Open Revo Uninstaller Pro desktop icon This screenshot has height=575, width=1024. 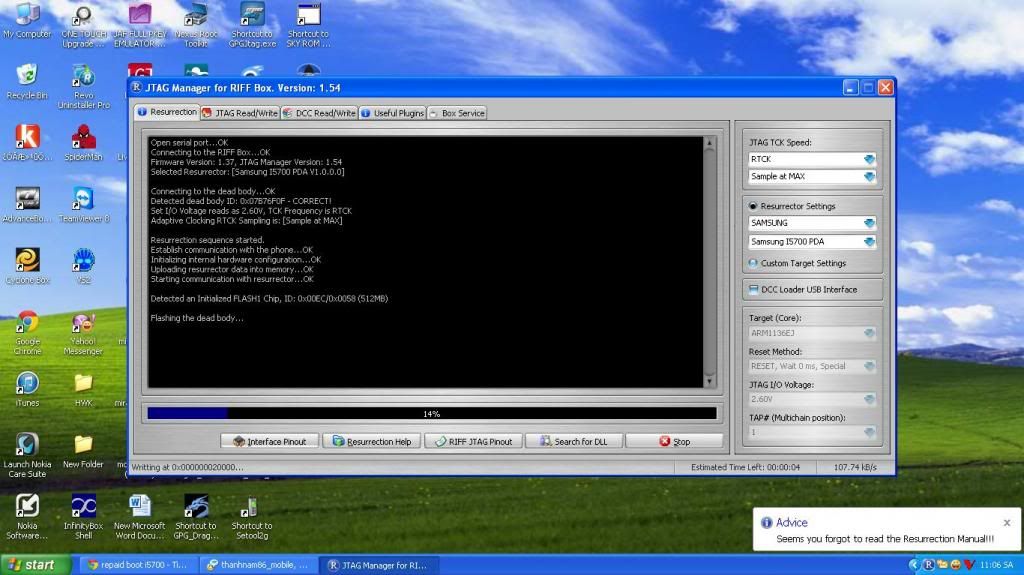click(84, 86)
